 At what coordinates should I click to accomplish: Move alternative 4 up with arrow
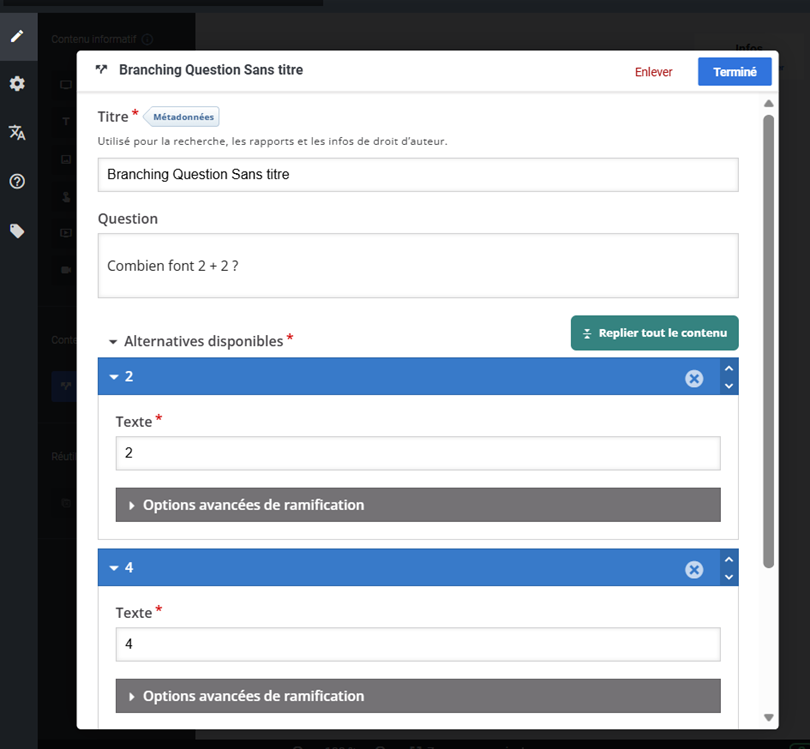tap(729, 559)
